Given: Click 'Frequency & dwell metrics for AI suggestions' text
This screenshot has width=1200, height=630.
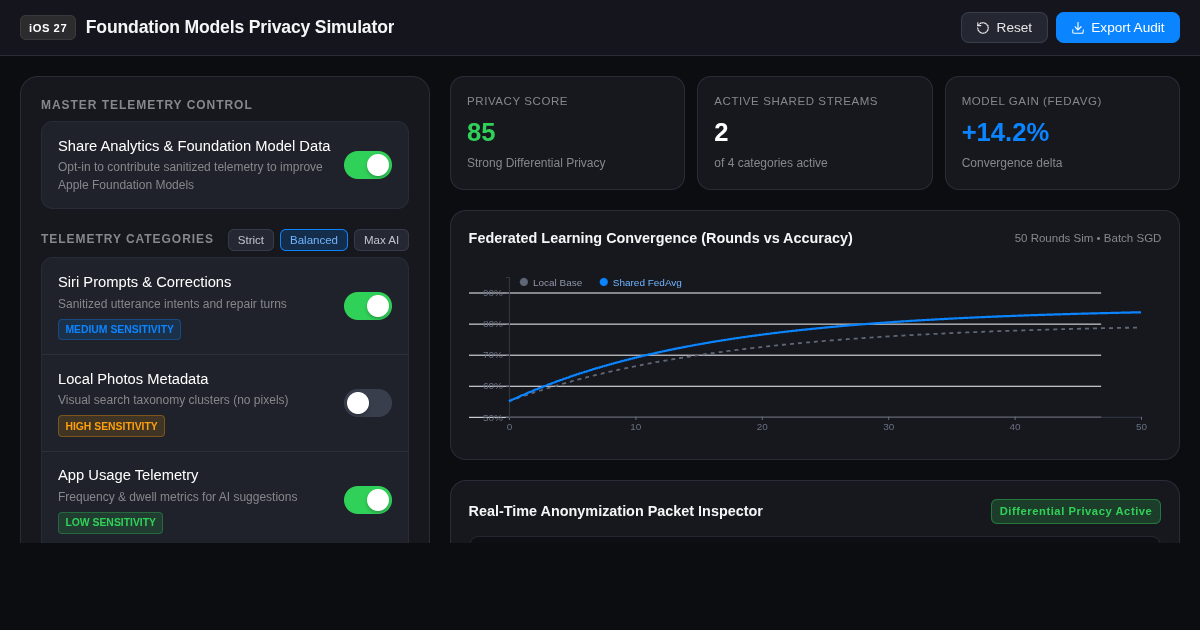Looking at the screenshot, I should click(x=178, y=497).
